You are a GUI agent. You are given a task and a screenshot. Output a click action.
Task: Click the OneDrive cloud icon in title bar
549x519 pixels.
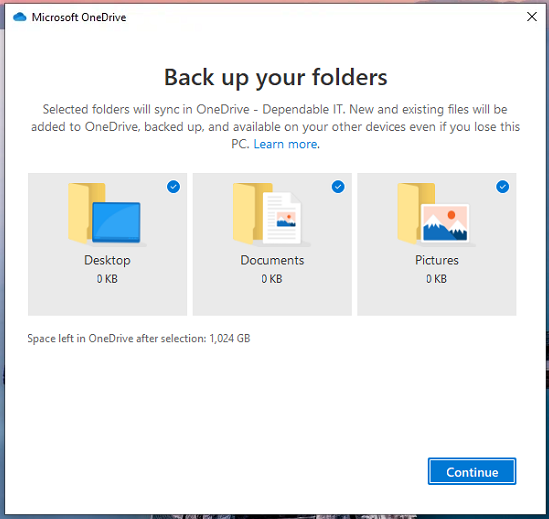pos(20,17)
